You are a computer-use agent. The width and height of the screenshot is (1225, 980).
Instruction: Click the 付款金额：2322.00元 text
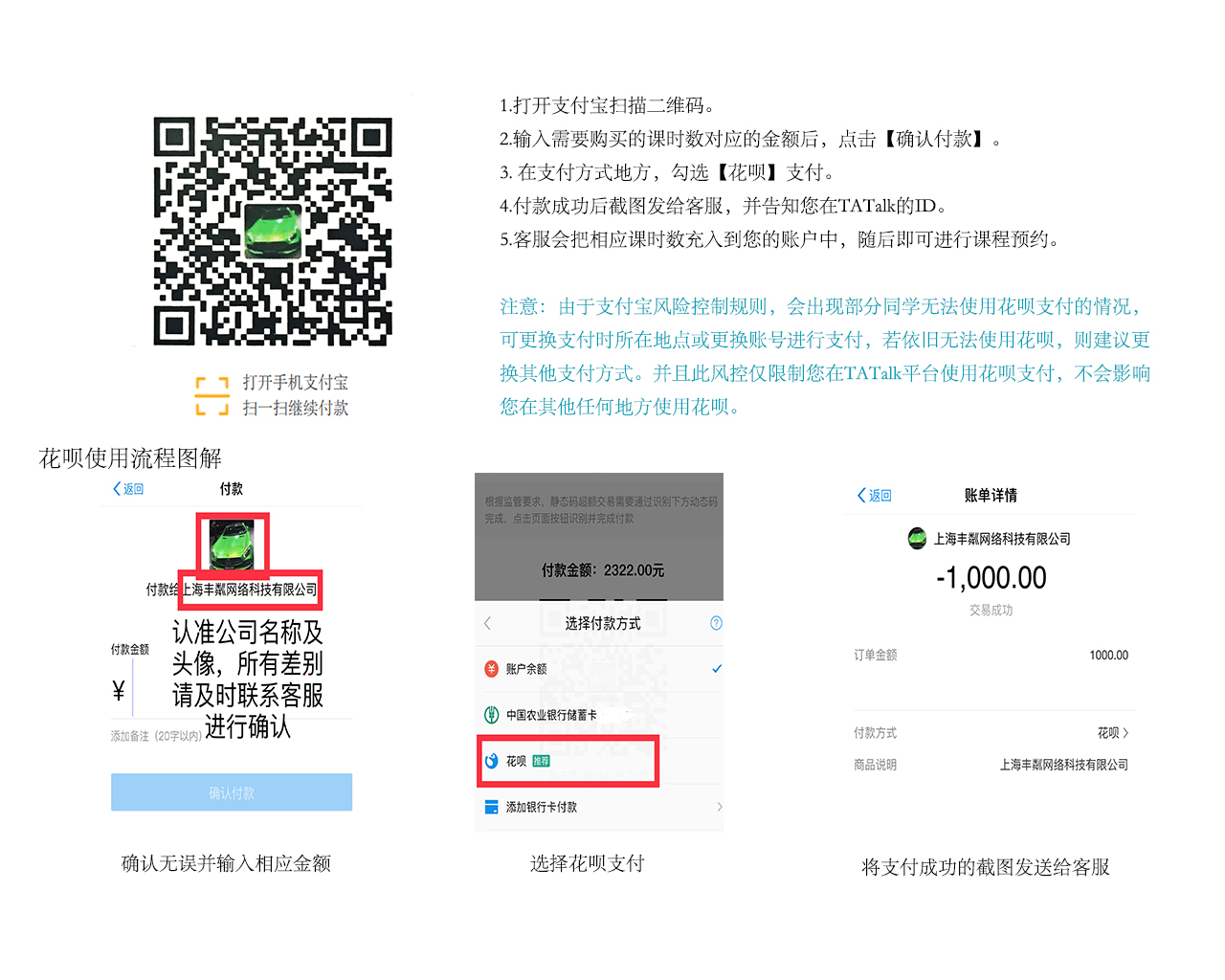point(603,570)
